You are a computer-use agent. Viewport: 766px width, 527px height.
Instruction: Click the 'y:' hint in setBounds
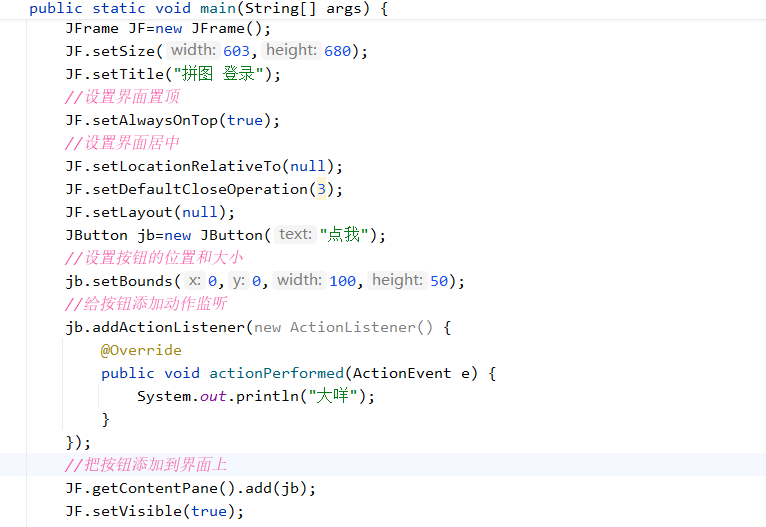pyautogui.click(x=238, y=280)
